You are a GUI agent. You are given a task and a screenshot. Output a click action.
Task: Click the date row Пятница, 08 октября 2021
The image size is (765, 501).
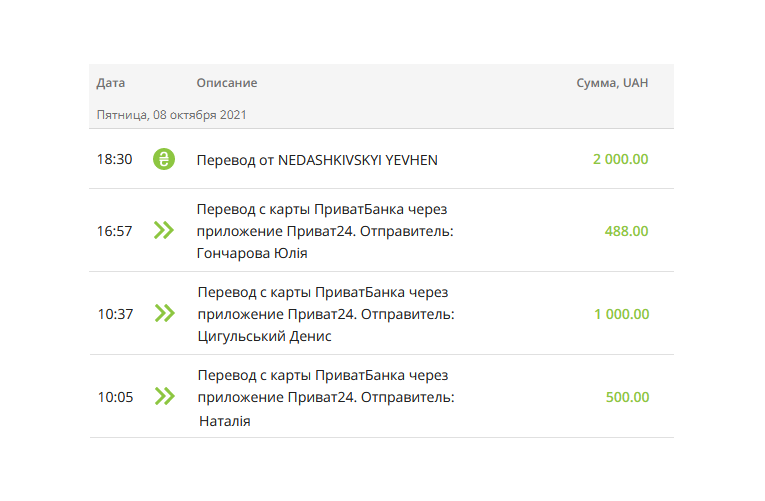(x=172, y=115)
